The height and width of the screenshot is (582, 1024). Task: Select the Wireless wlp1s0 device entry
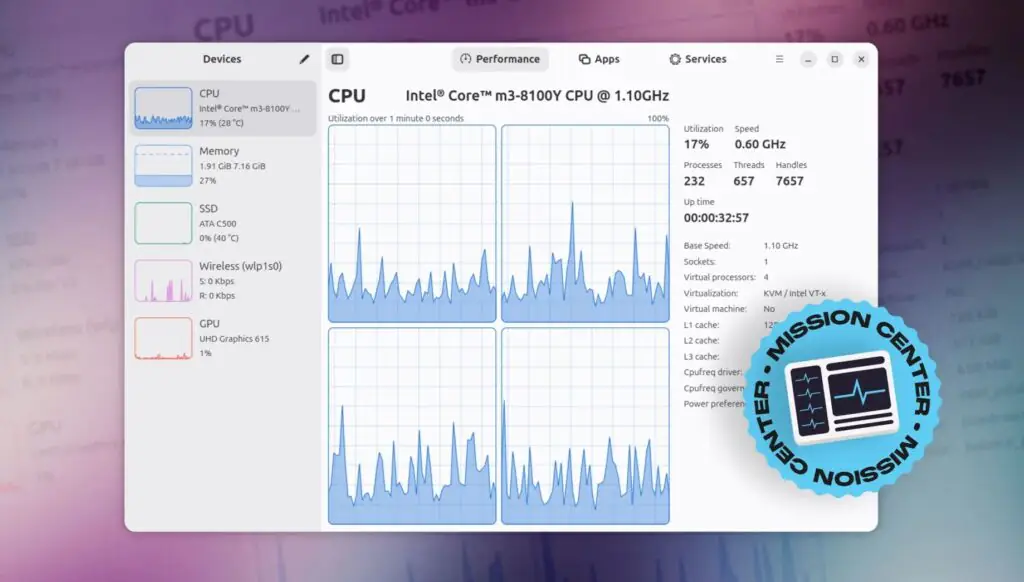(x=220, y=280)
